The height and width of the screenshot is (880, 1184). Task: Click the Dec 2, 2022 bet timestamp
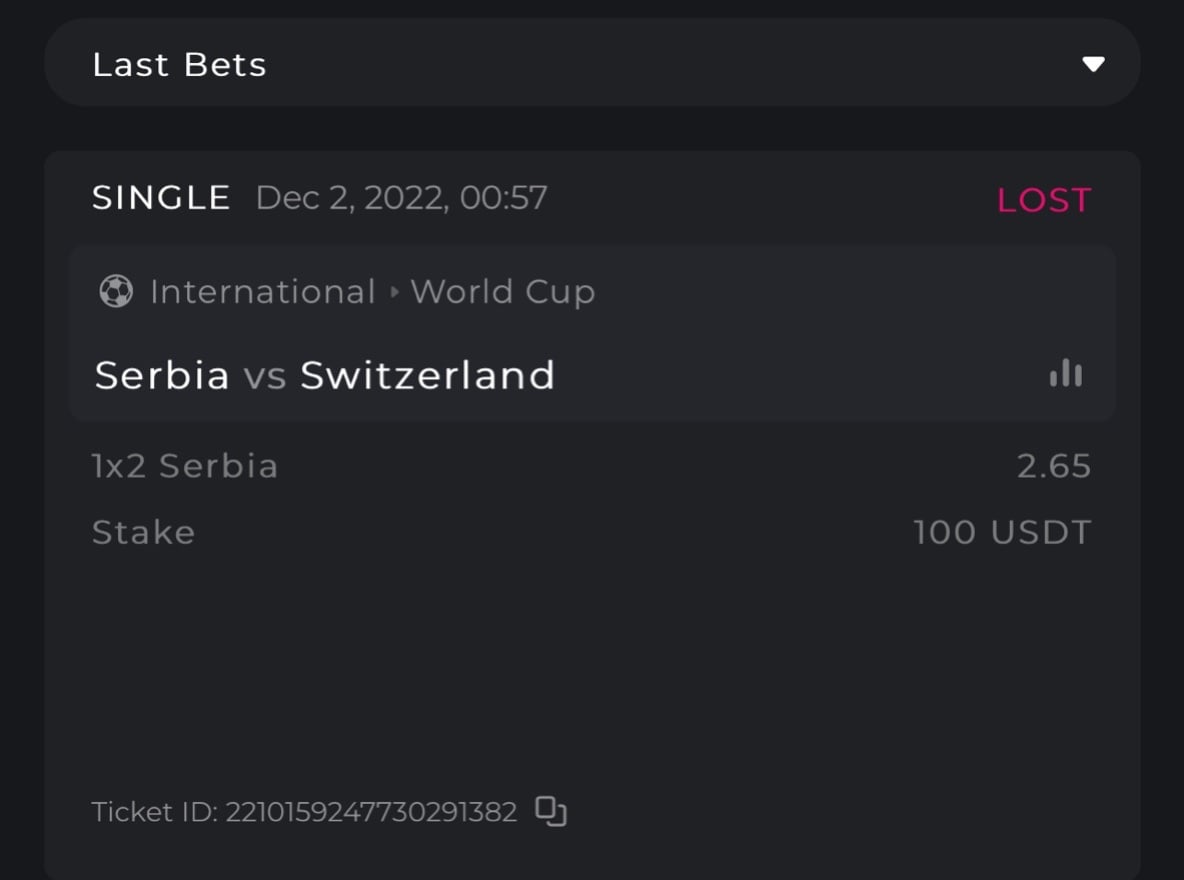coord(401,198)
